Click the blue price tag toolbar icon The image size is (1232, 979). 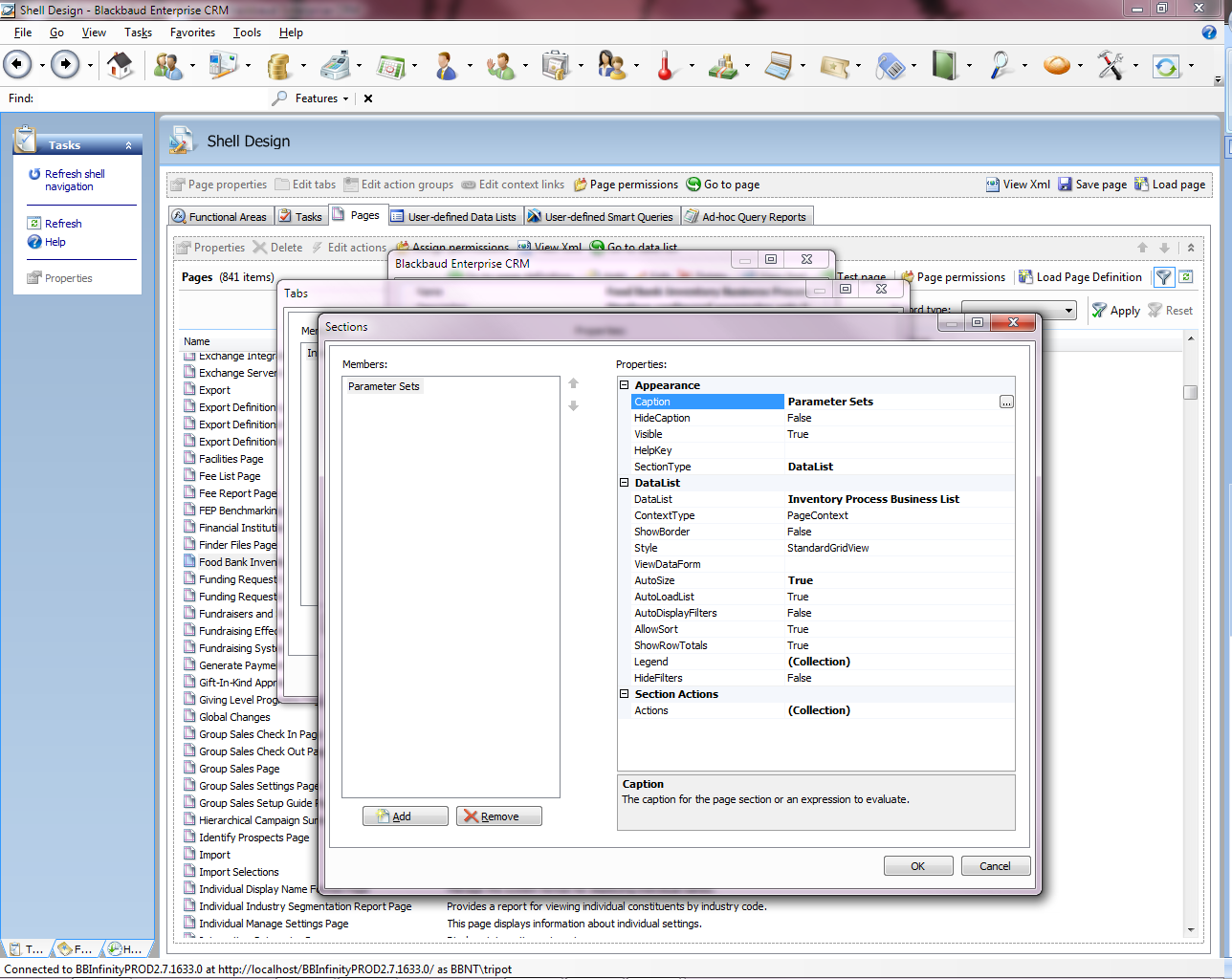coord(890,65)
